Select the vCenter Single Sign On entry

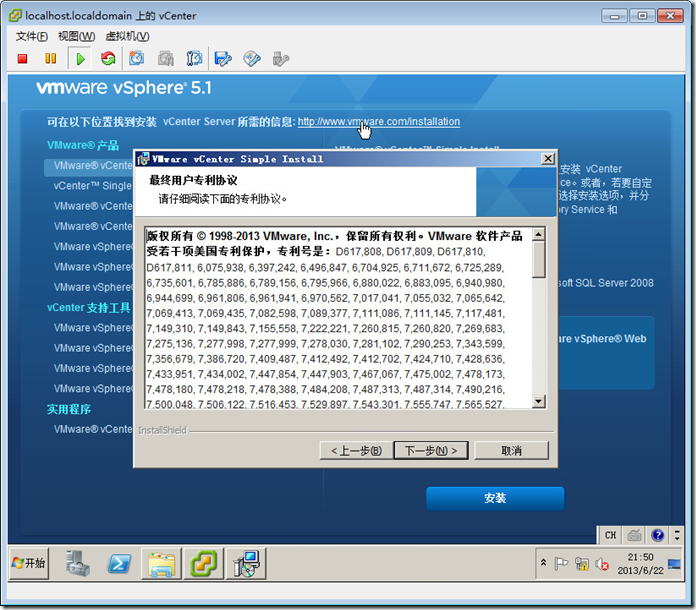click(93, 186)
